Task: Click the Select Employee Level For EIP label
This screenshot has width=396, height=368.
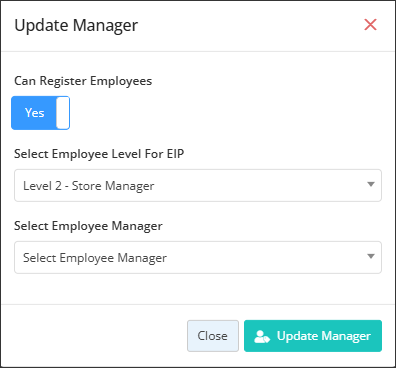Action: 99,154
